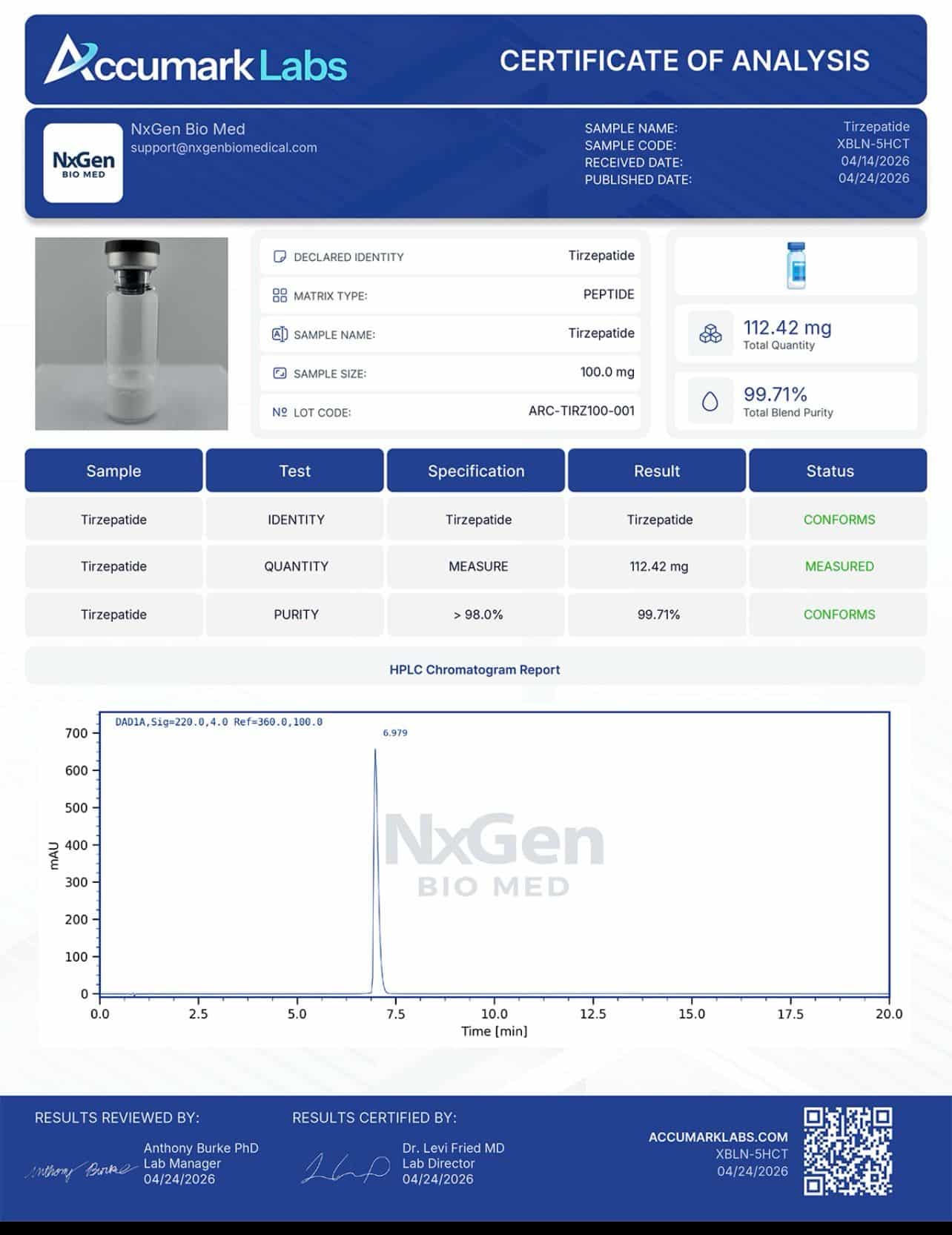Image resolution: width=952 pixels, height=1235 pixels.
Task: Click the Test column header
Action: click(295, 471)
